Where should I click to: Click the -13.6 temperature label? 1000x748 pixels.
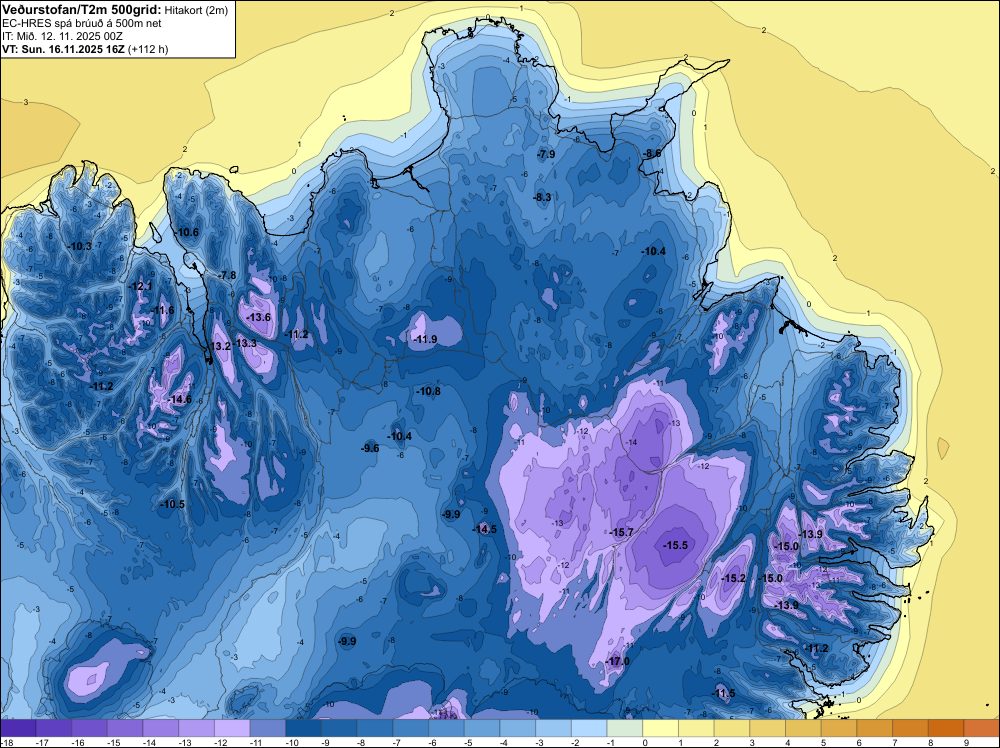click(258, 318)
